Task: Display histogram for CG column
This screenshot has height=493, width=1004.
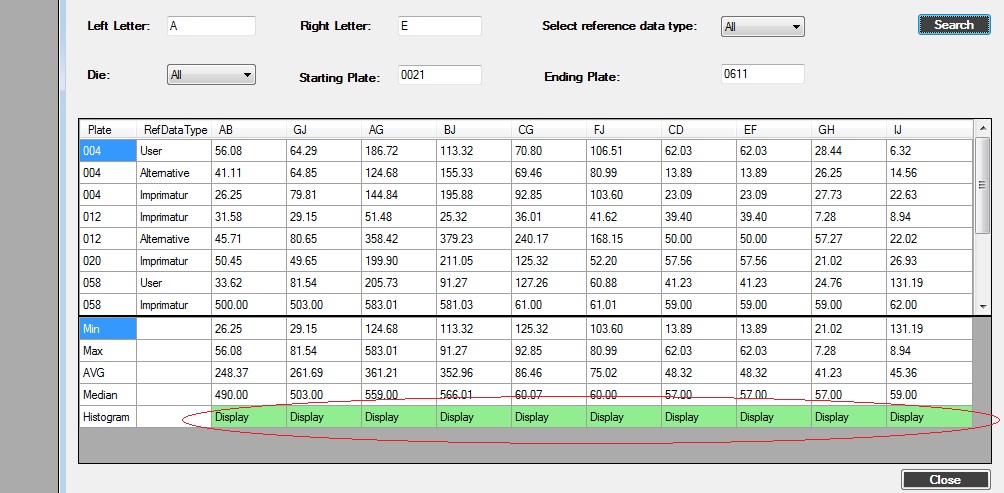Action: (549, 417)
